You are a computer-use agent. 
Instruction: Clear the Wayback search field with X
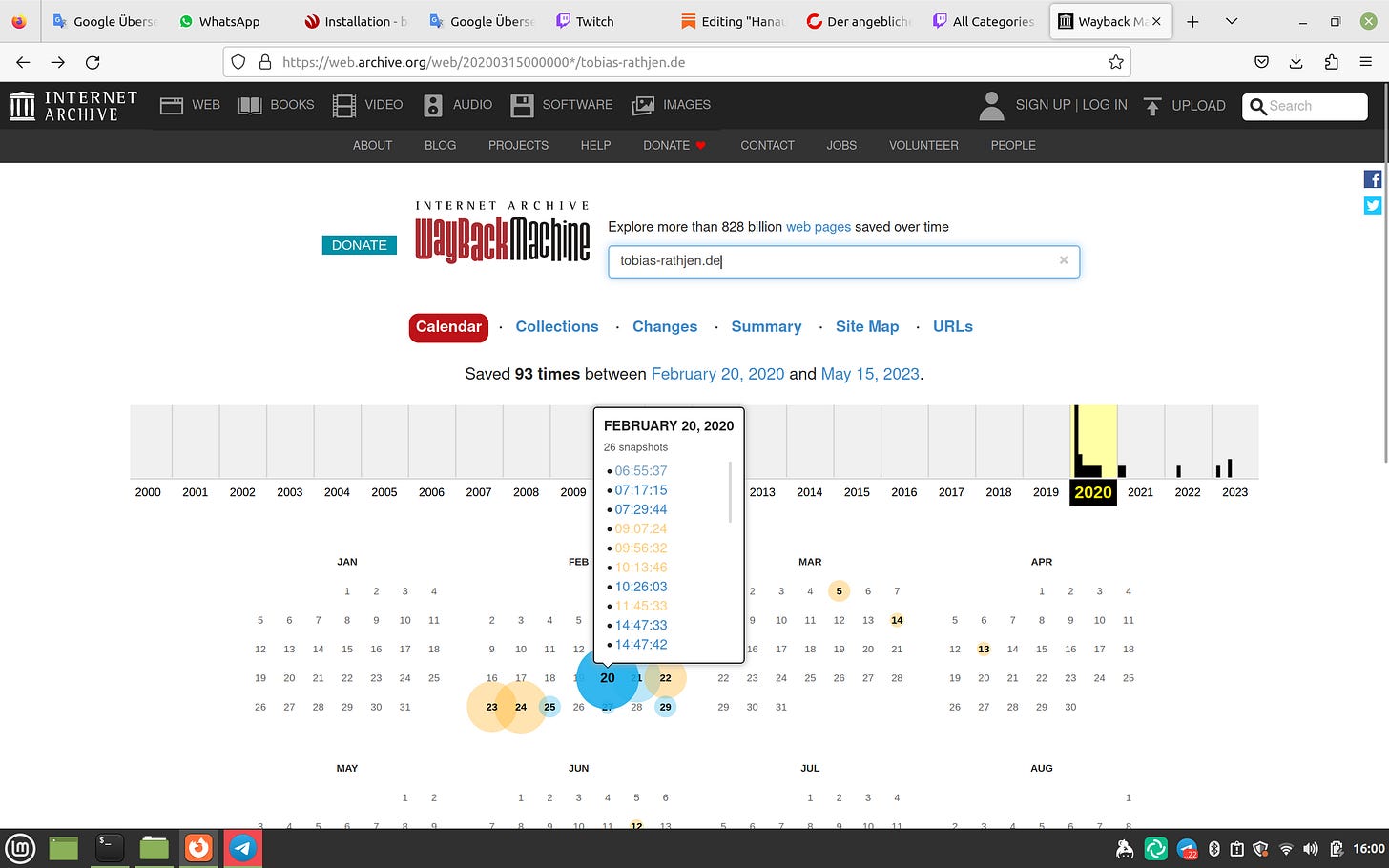coord(1064,259)
